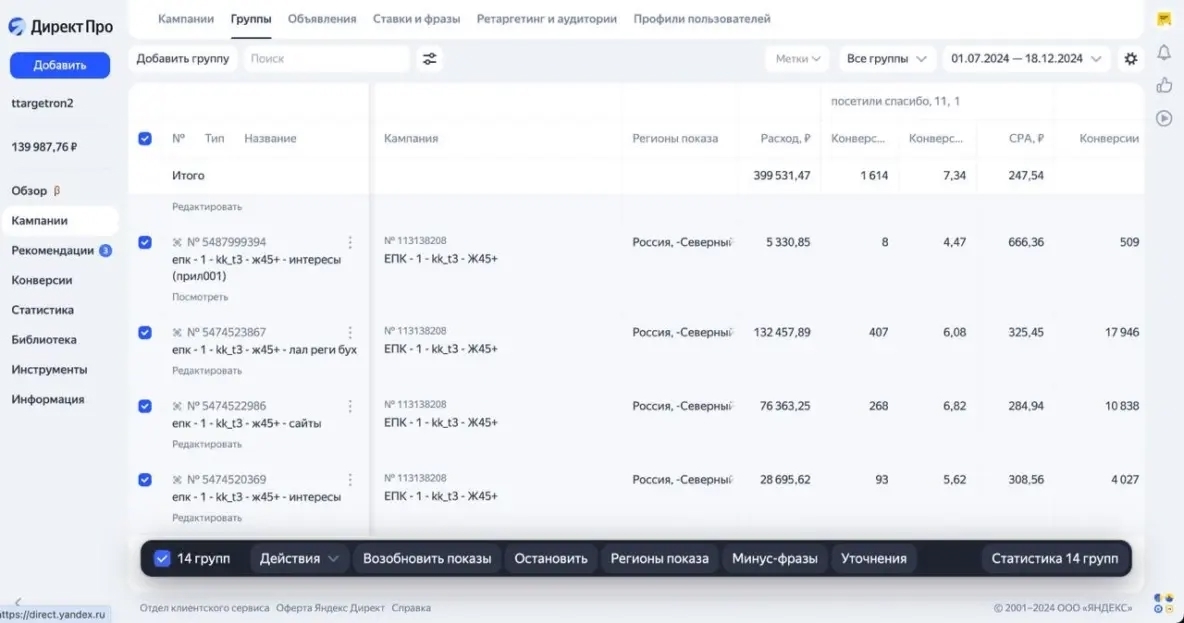This screenshot has width=1184, height=623.
Task: Open three-dot menu for group 5487999394
Action: pyautogui.click(x=350, y=242)
